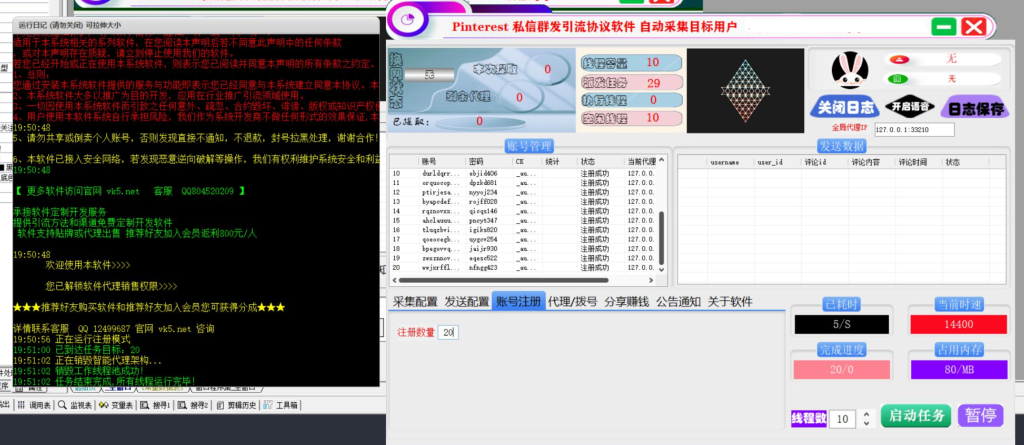Open the 公告通知 tab
The width and height of the screenshot is (1024, 445).
coord(679,302)
